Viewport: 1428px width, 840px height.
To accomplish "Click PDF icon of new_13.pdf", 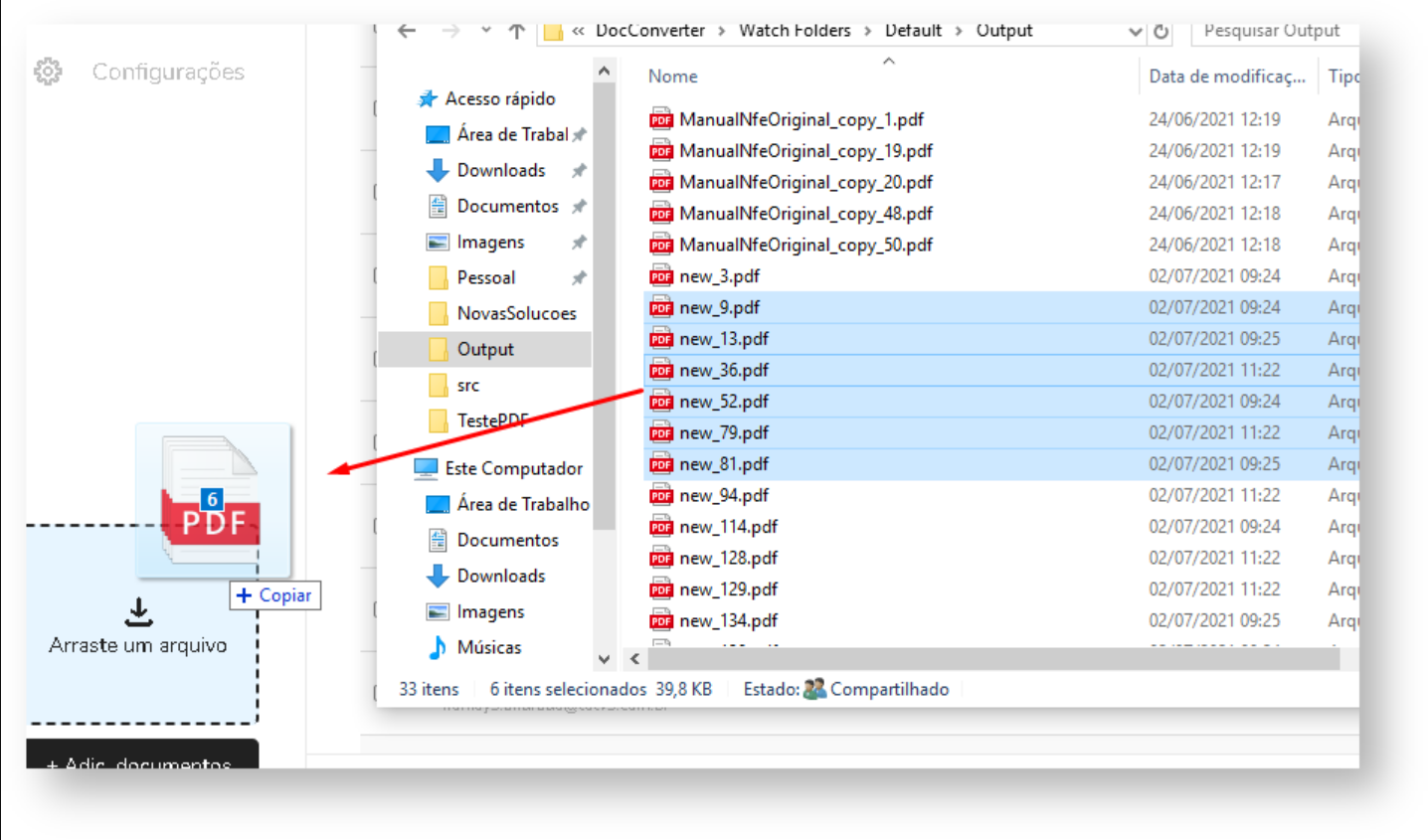I will click(661, 339).
